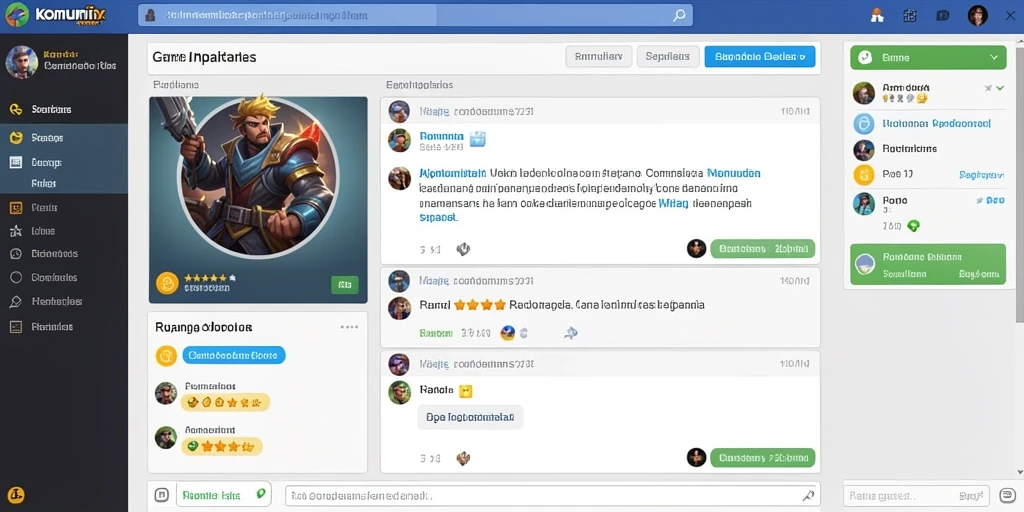This screenshot has height=512, width=1024.
Task: Click the blue link in the 'Poe 10' row
Action: tap(981, 175)
